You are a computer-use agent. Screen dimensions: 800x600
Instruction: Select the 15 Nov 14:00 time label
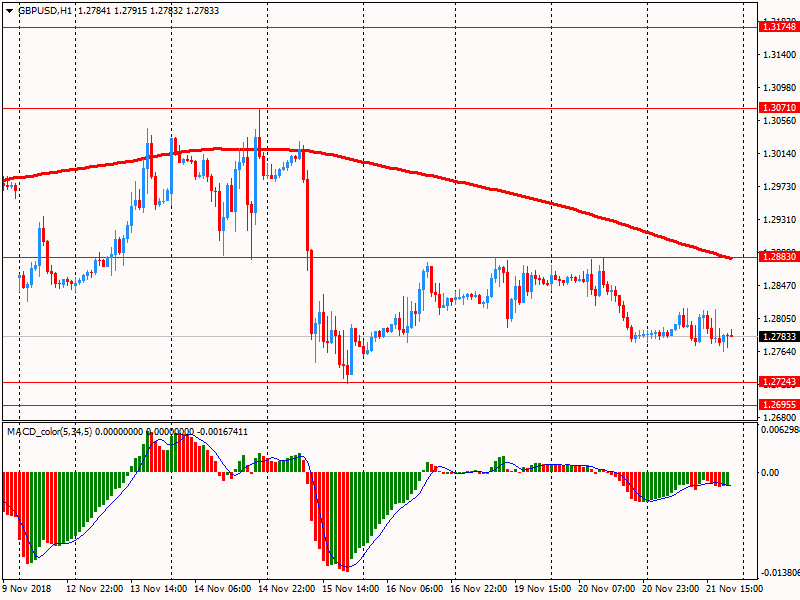coord(350,590)
